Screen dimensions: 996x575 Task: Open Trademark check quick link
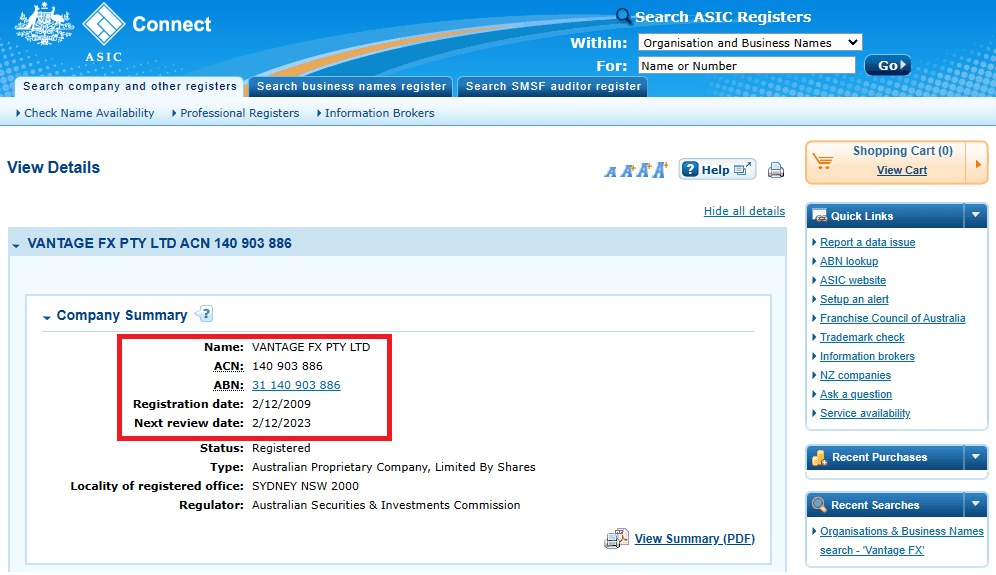862,337
